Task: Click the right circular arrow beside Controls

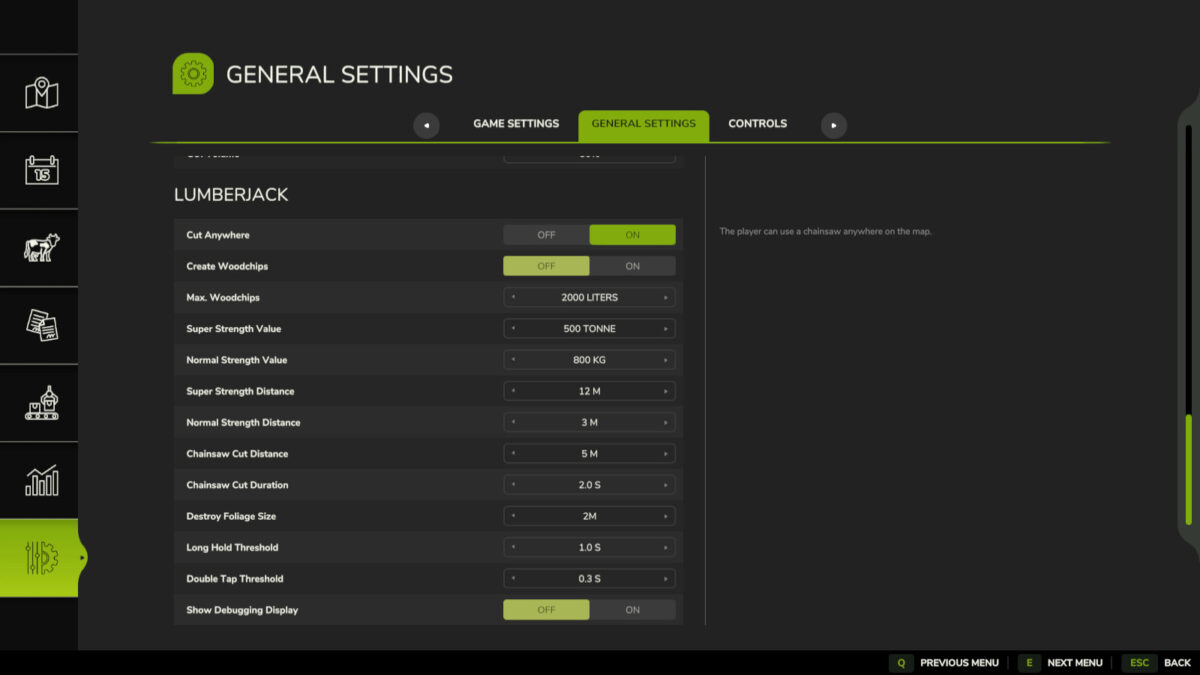Action: coord(833,124)
